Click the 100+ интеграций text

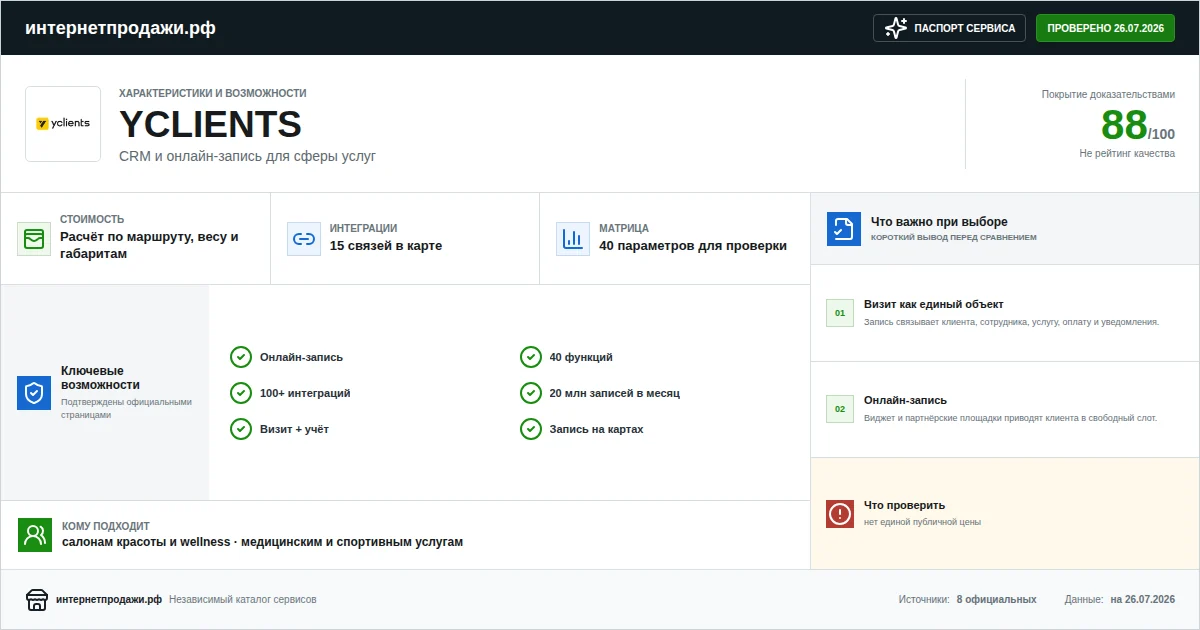(x=305, y=393)
